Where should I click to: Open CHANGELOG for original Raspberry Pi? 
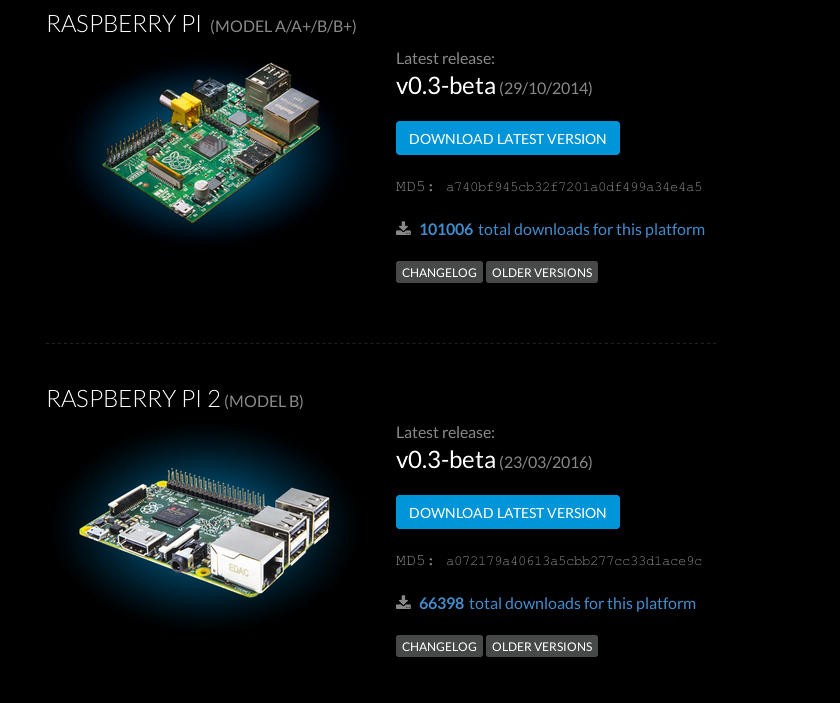[439, 272]
